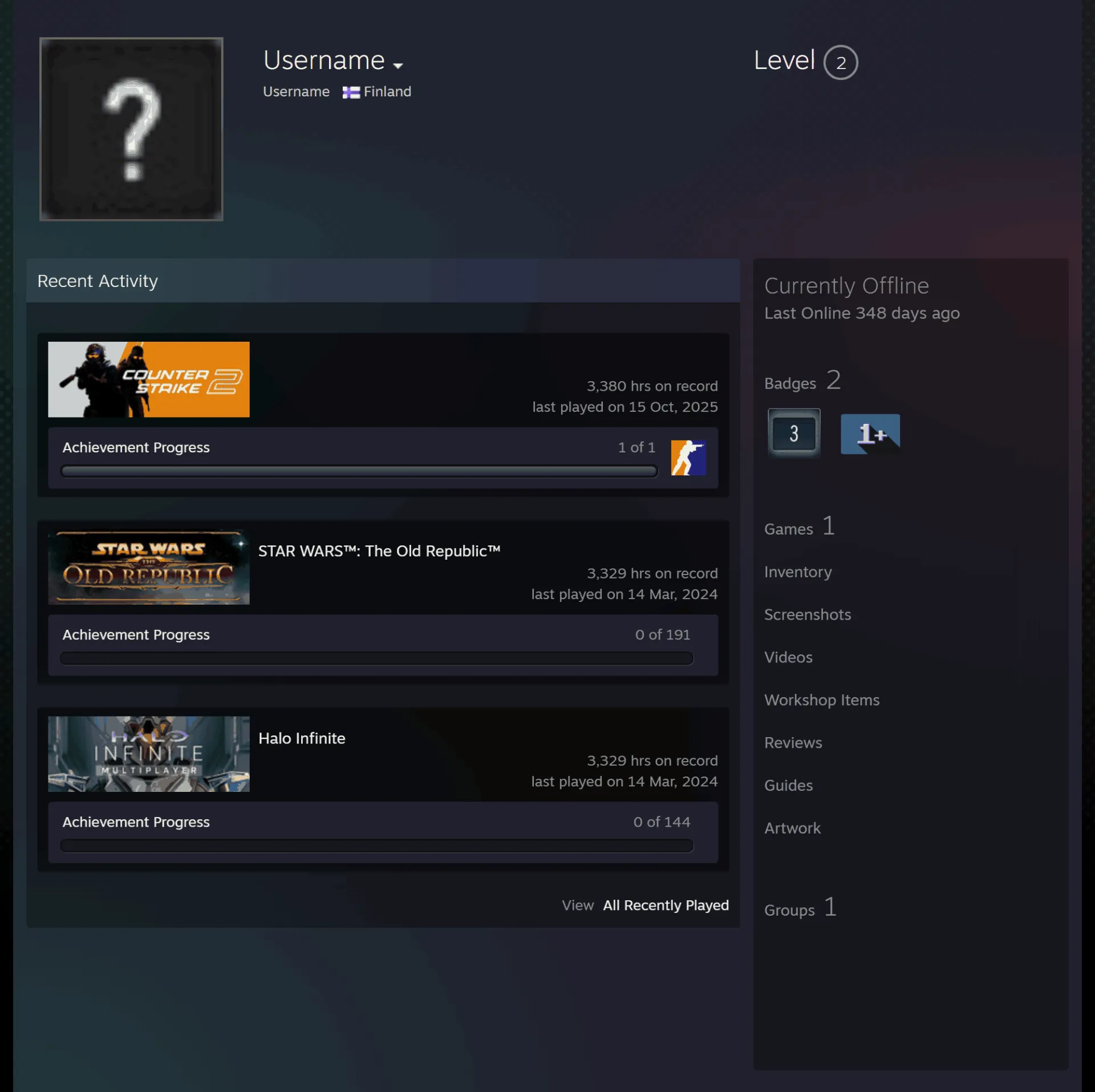Click 'last played on 15 Oct, 2025' text
Image resolution: width=1095 pixels, height=1092 pixels.
[x=625, y=407]
